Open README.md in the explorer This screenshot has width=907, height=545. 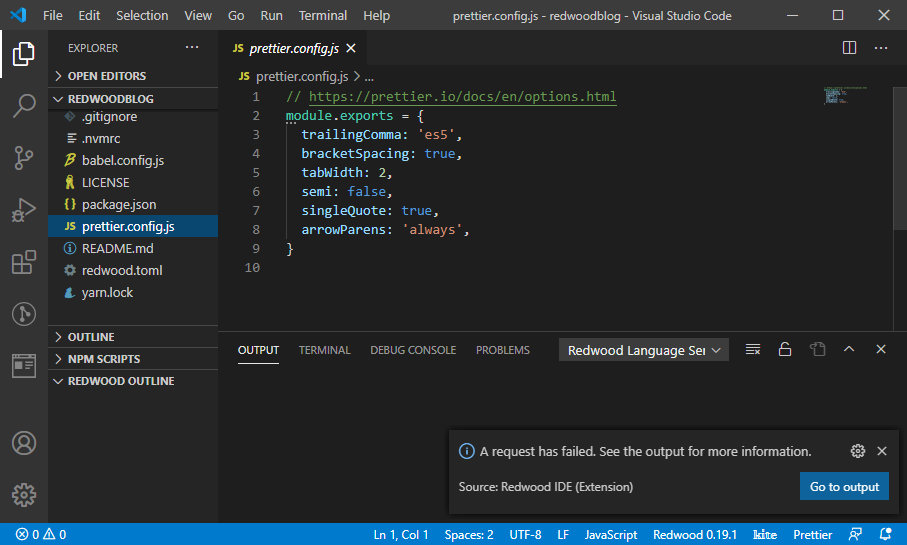pyautogui.click(x=133, y=248)
